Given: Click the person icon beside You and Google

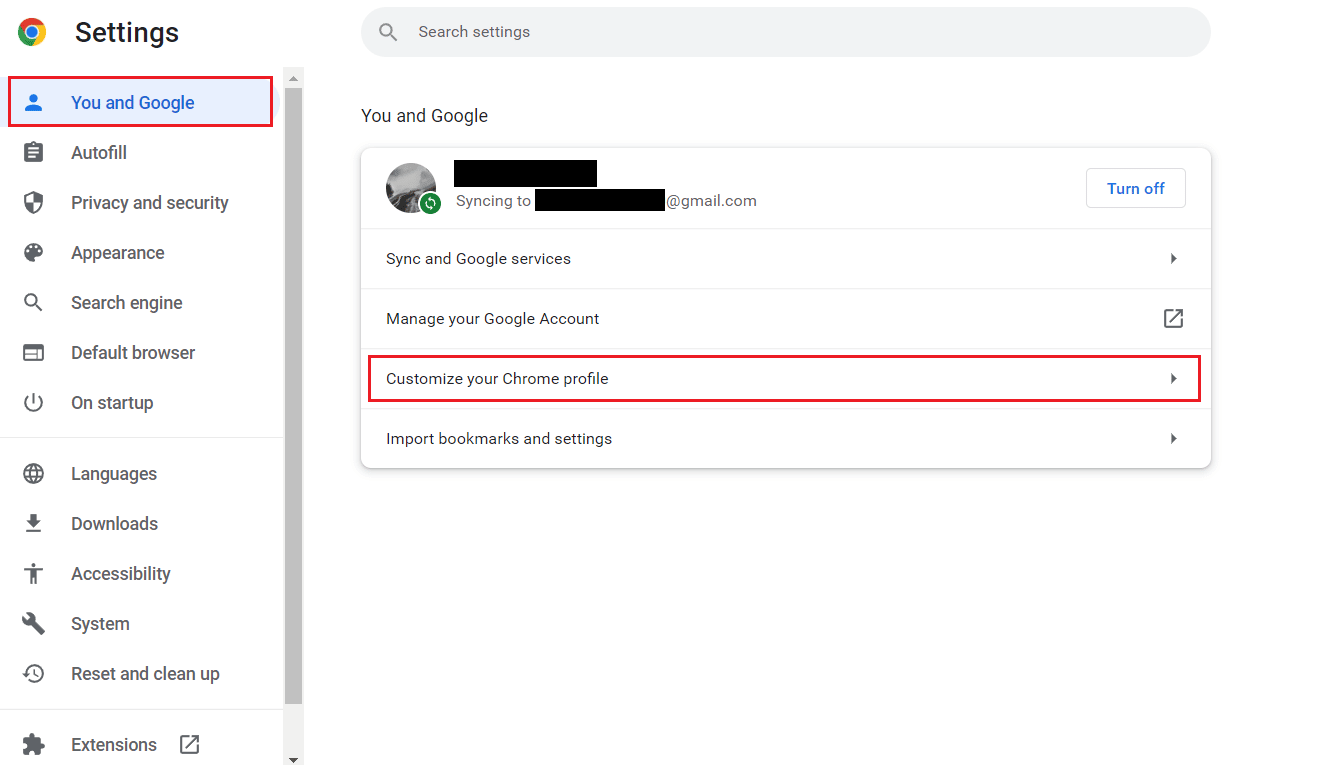Looking at the screenshot, I should pyautogui.click(x=34, y=102).
